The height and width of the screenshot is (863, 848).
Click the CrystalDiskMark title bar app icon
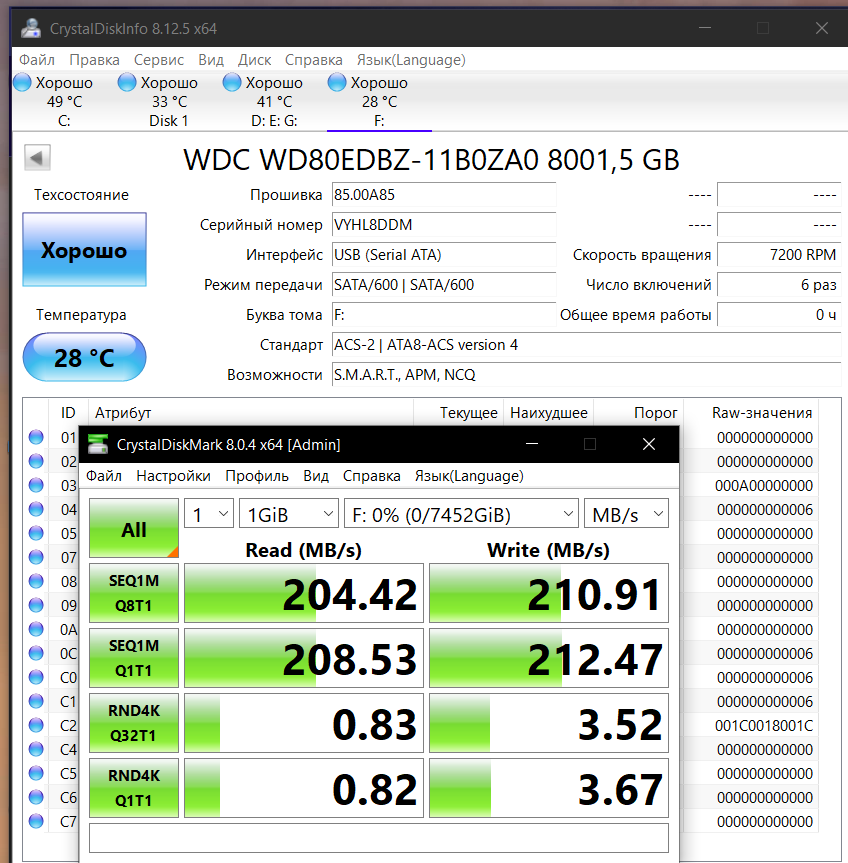pos(97,444)
